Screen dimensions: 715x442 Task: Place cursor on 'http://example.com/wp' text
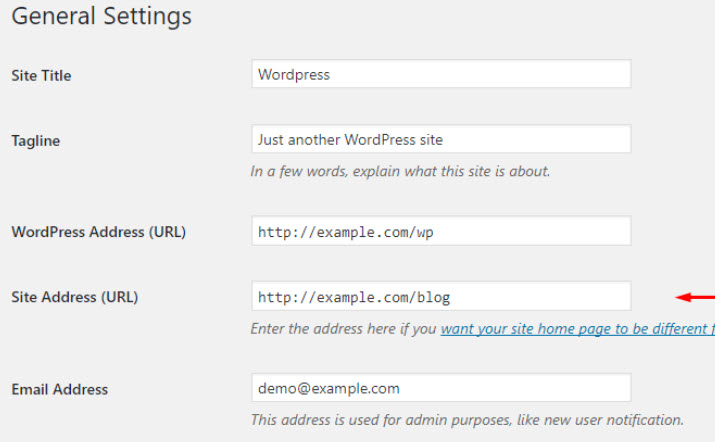tap(346, 232)
